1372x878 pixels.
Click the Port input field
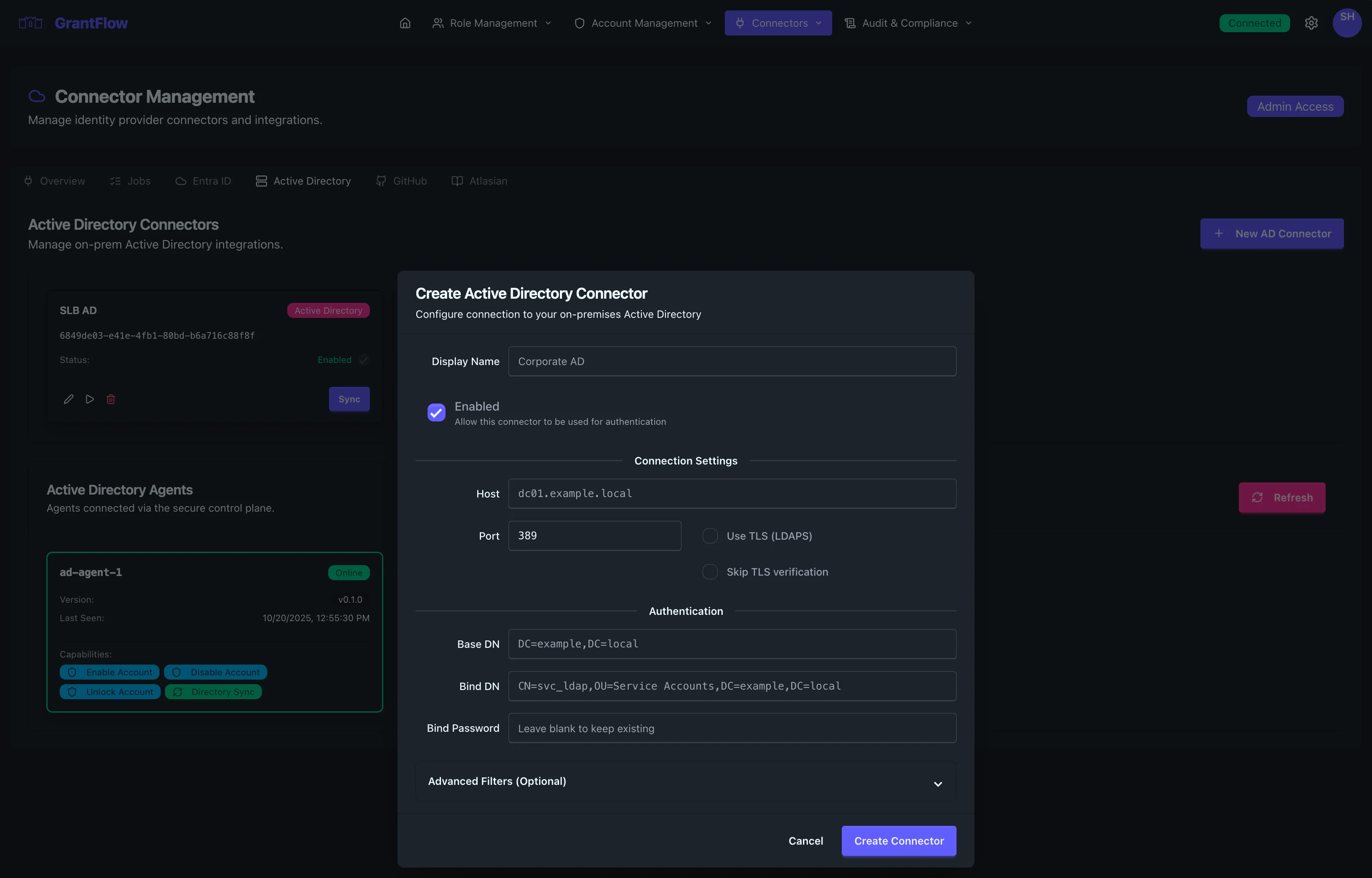tap(594, 535)
